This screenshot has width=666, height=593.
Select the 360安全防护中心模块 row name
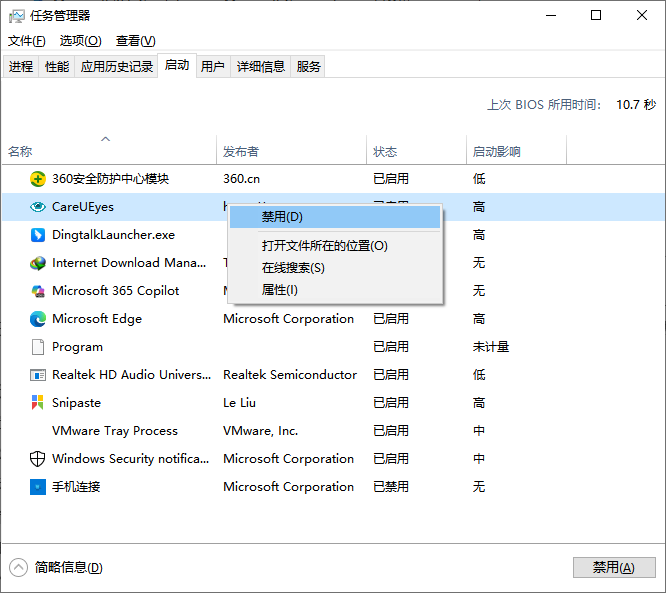coord(110,179)
